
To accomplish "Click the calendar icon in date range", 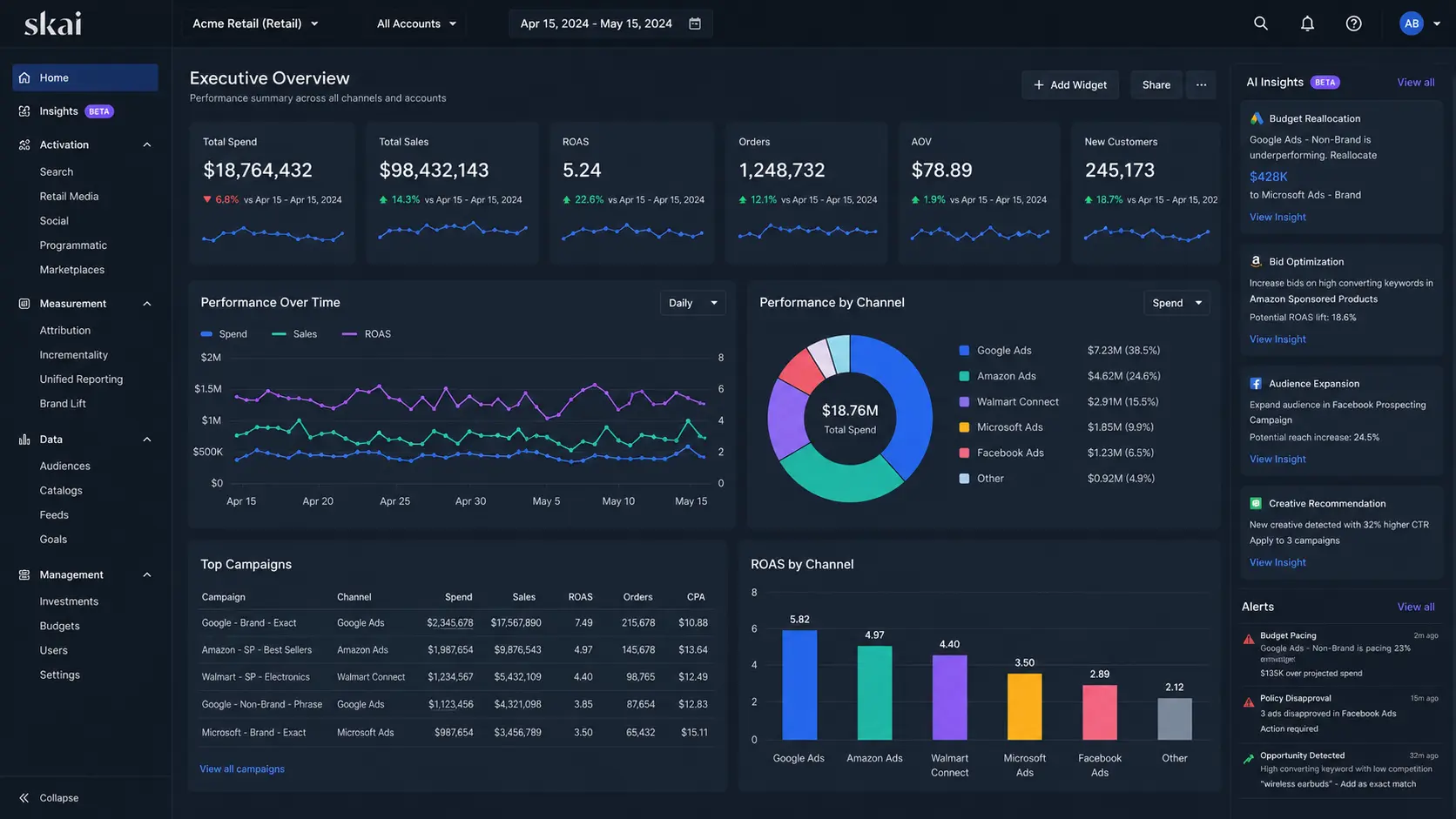I will point(695,23).
